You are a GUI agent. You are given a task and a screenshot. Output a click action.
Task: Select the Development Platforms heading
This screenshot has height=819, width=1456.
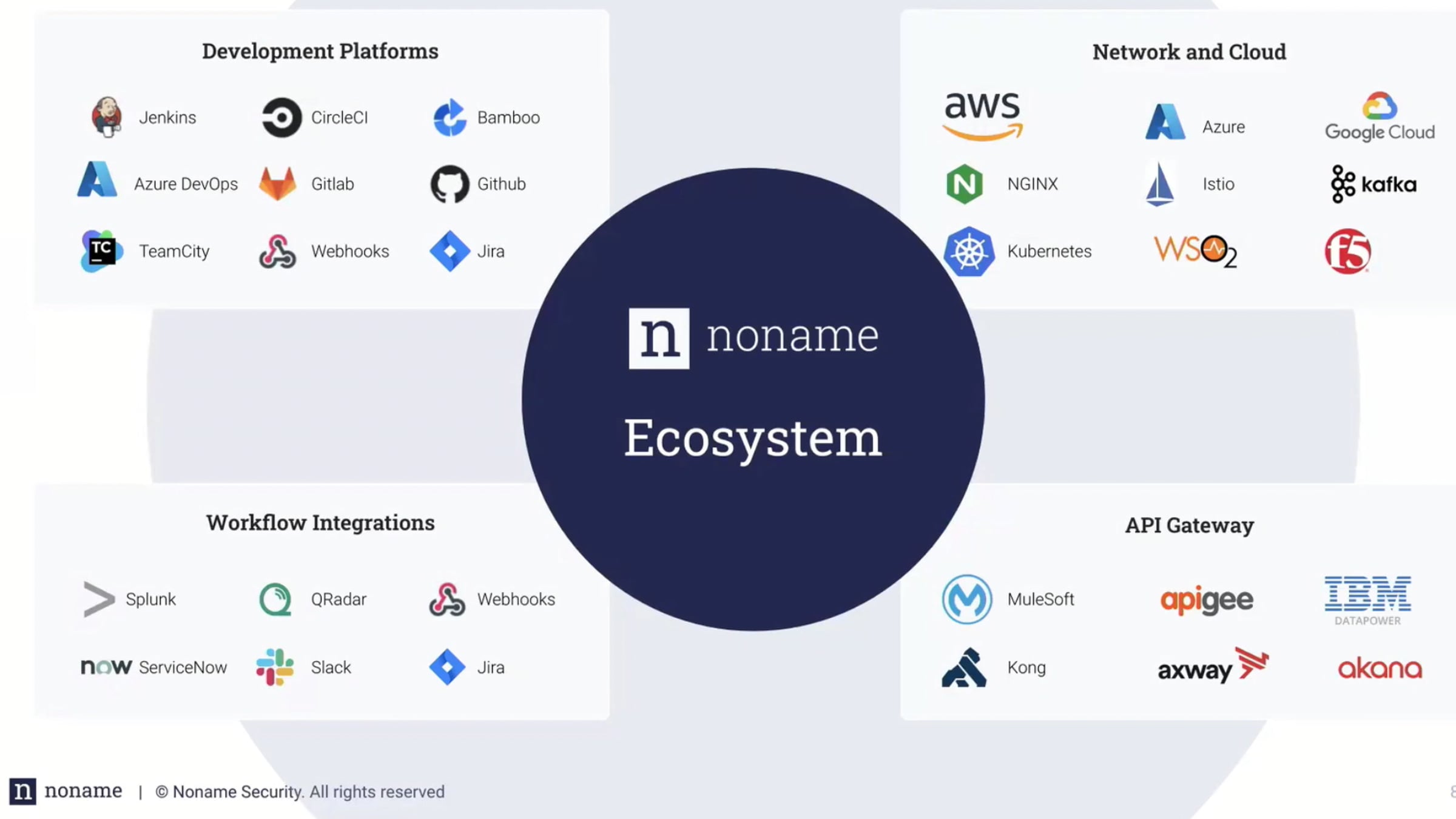pyautogui.click(x=320, y=52)
